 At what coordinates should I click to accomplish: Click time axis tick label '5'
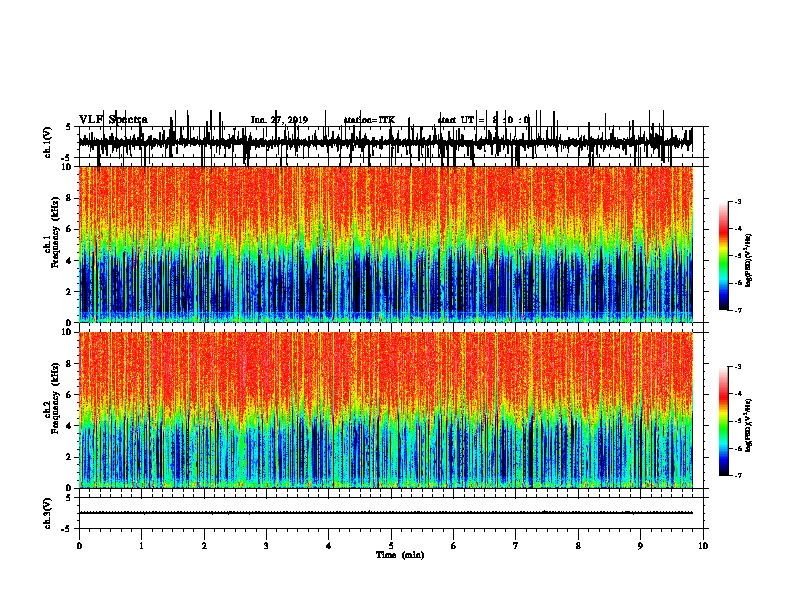tap(391, 546)
